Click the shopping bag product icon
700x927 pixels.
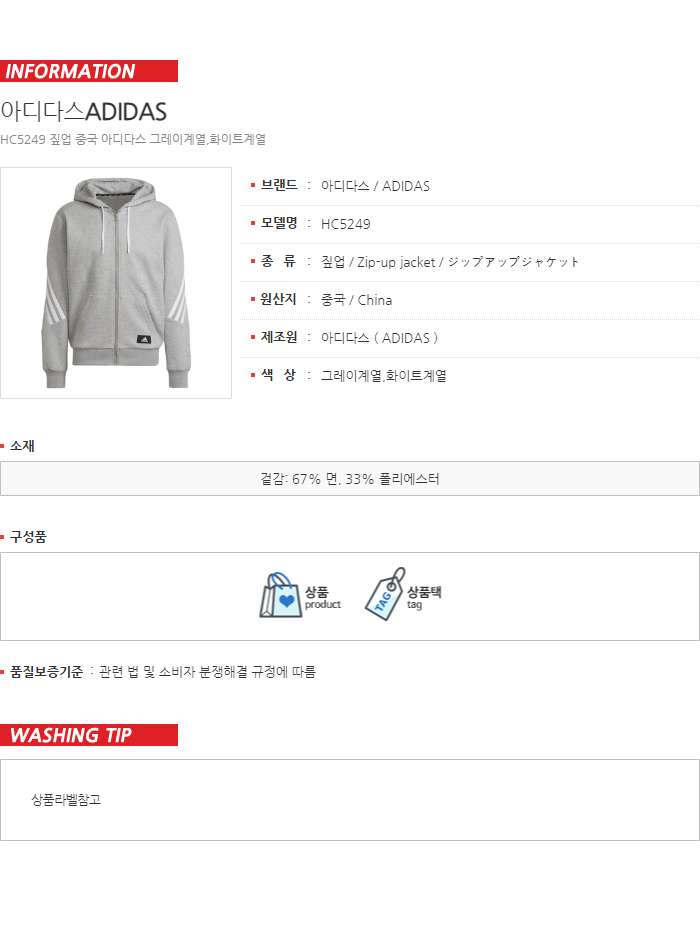[280, 595]
